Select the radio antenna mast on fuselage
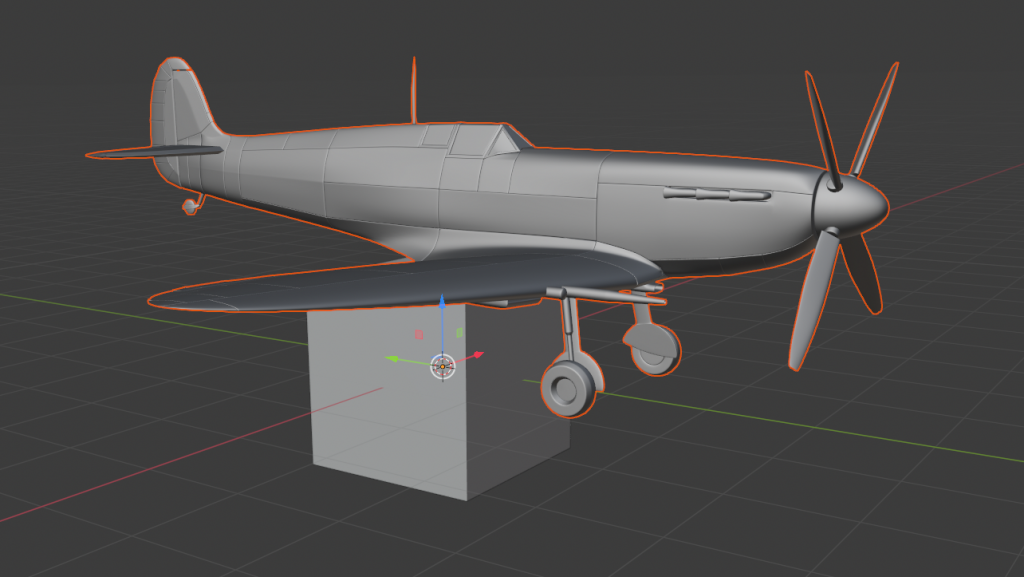This screenshot has height=577, width=1024. (x=412, y=92)
